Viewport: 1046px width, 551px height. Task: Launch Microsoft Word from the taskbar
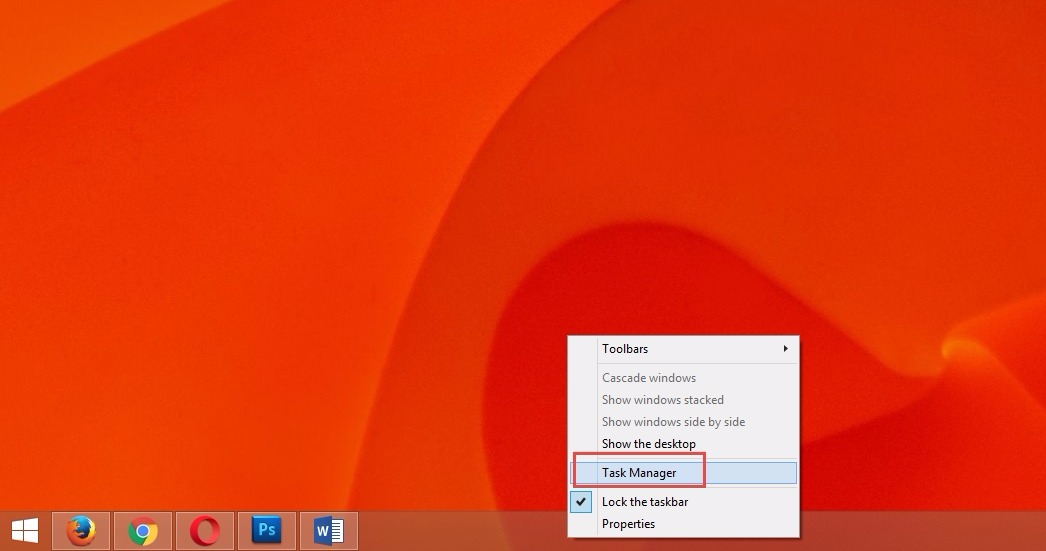pos(328,530)
